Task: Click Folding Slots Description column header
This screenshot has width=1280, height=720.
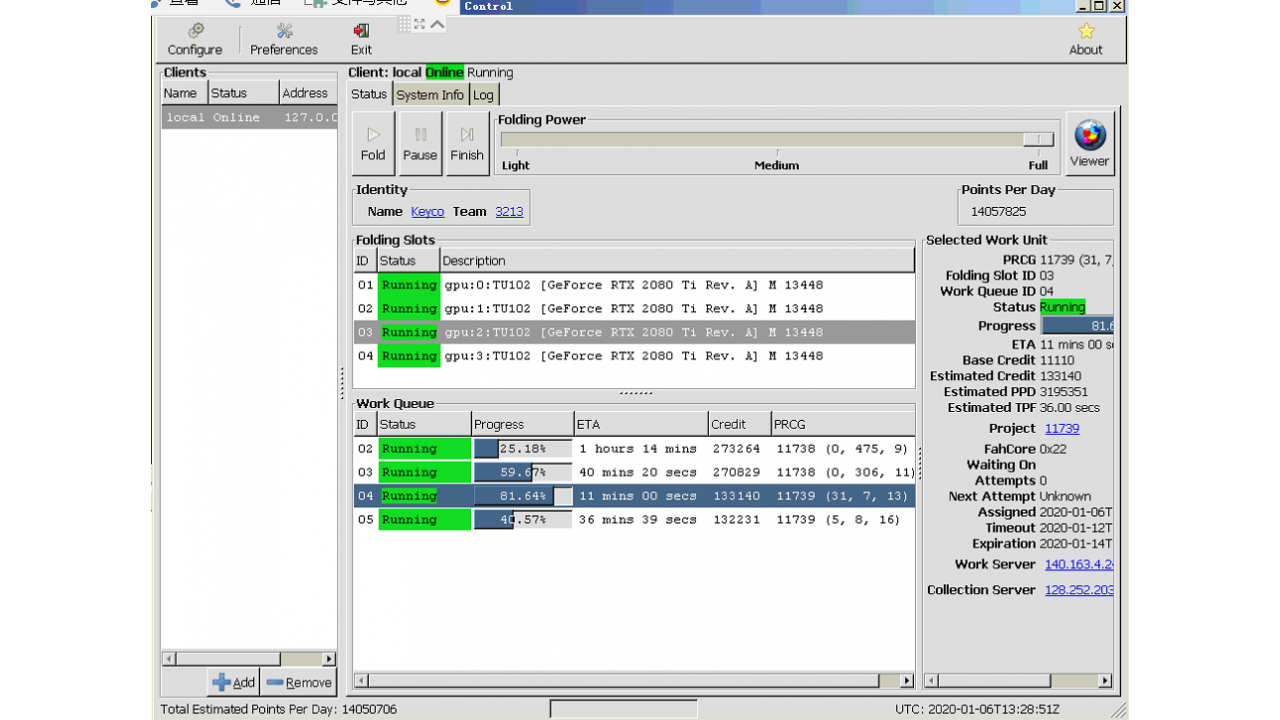Action: (677, 261)
